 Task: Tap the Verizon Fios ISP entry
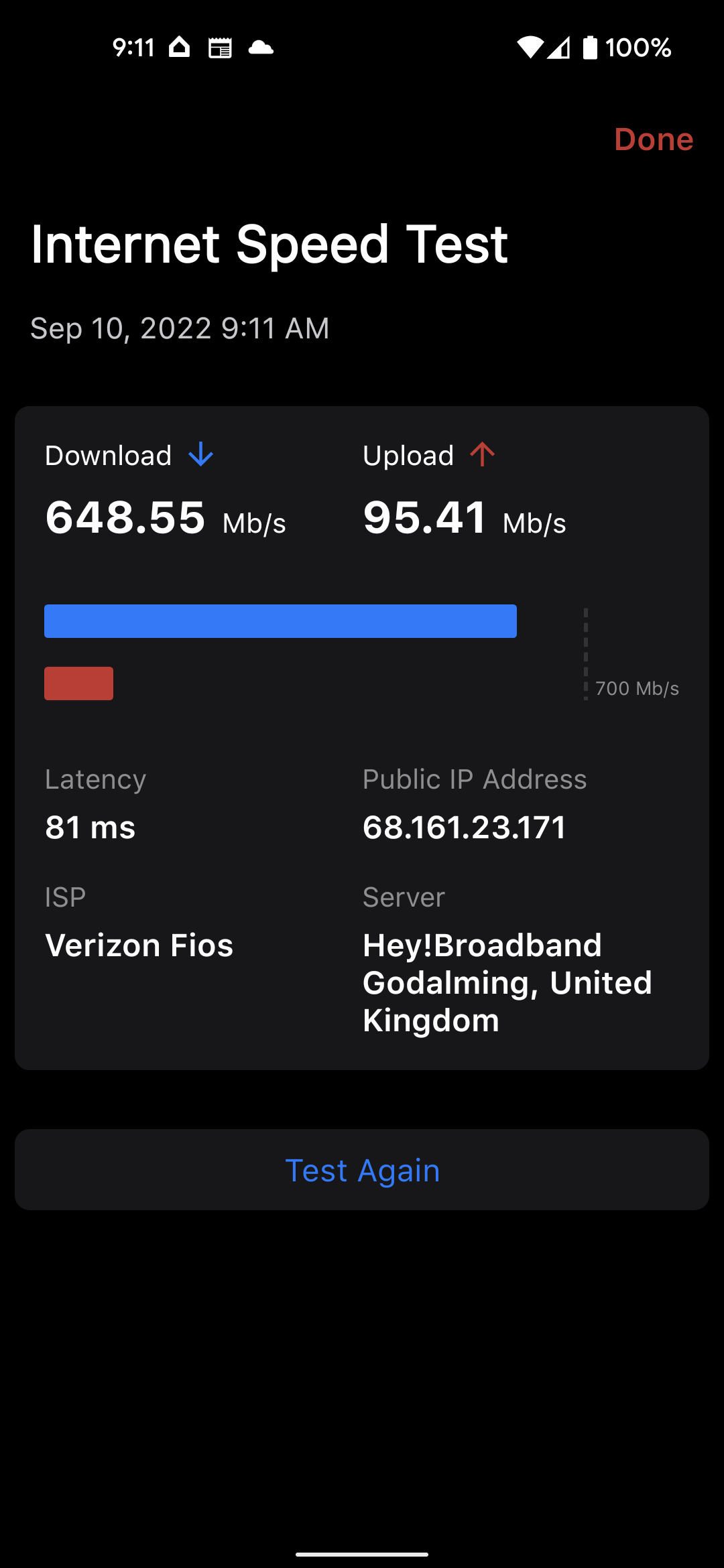139,945
